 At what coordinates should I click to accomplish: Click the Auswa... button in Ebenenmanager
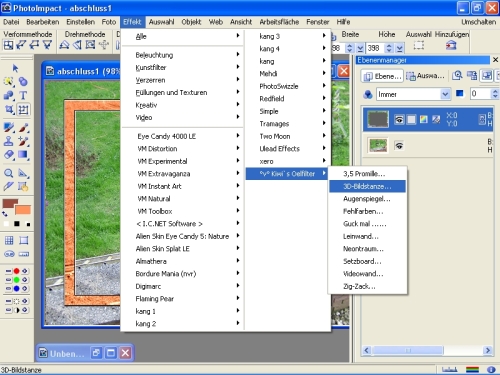point(425,76)
